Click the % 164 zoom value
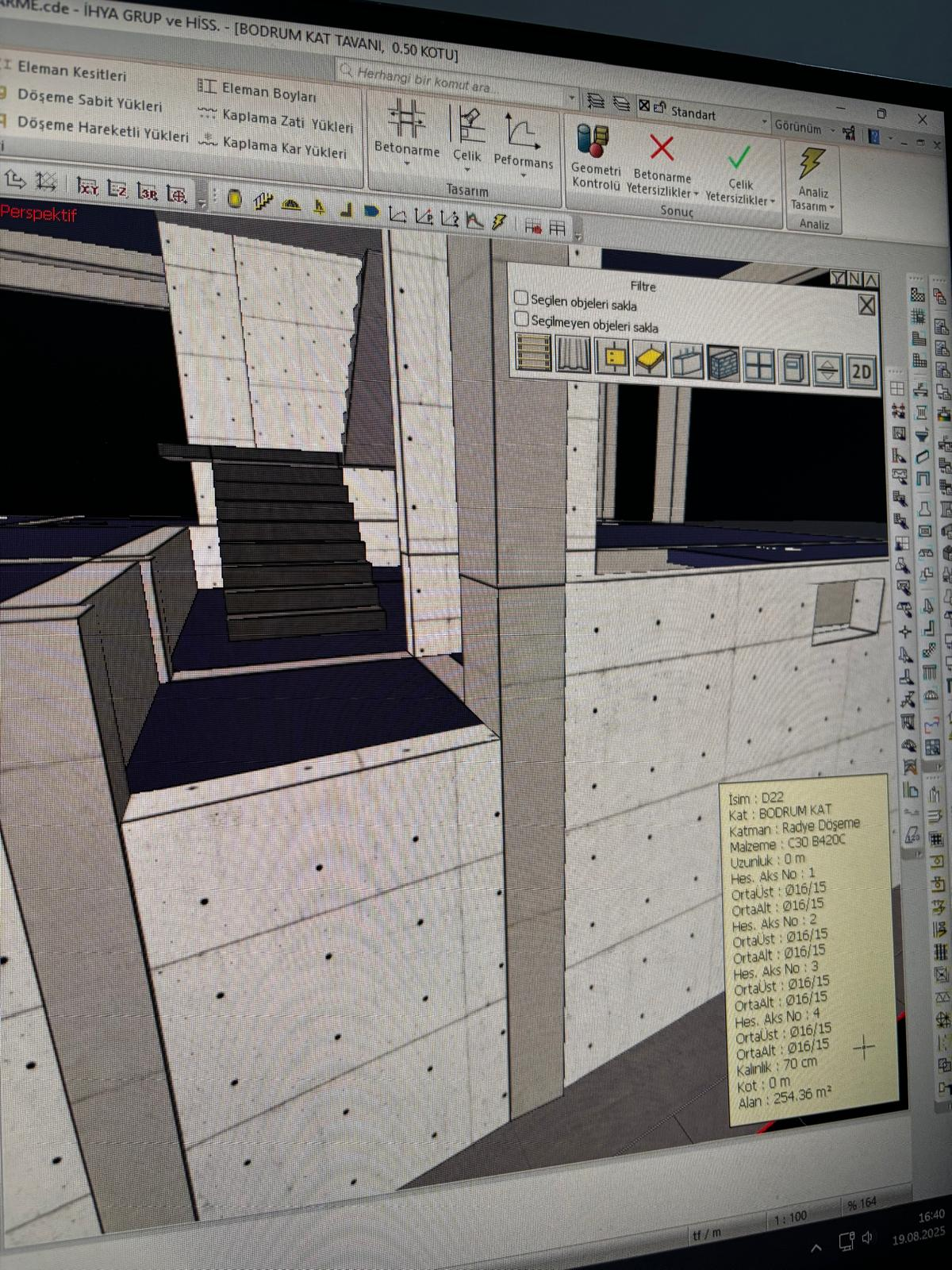Viewport: 952px width, 1270px height. tap(862, 1203)
